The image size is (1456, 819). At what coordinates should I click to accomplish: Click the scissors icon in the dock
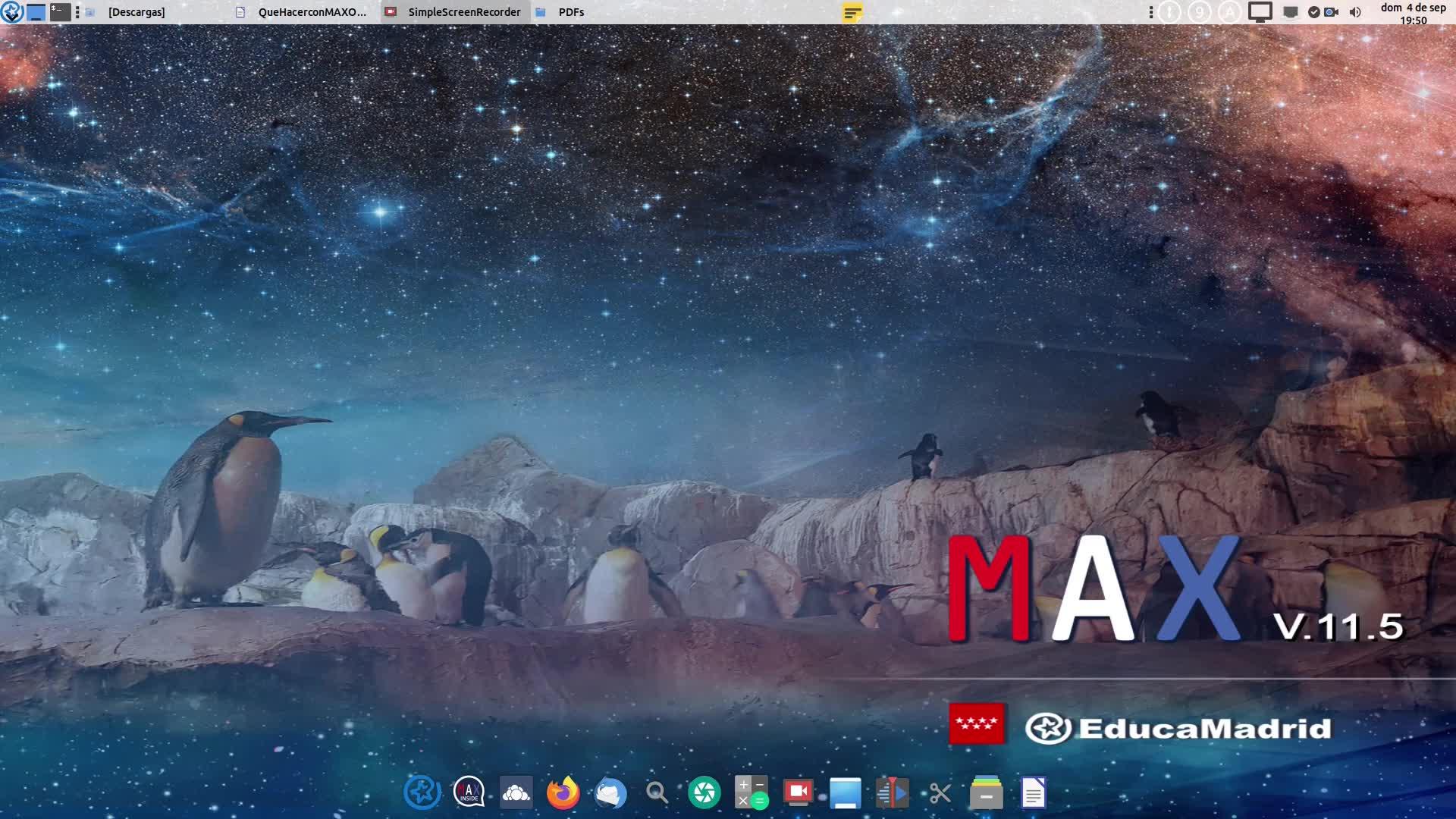(x=940, y=793)
